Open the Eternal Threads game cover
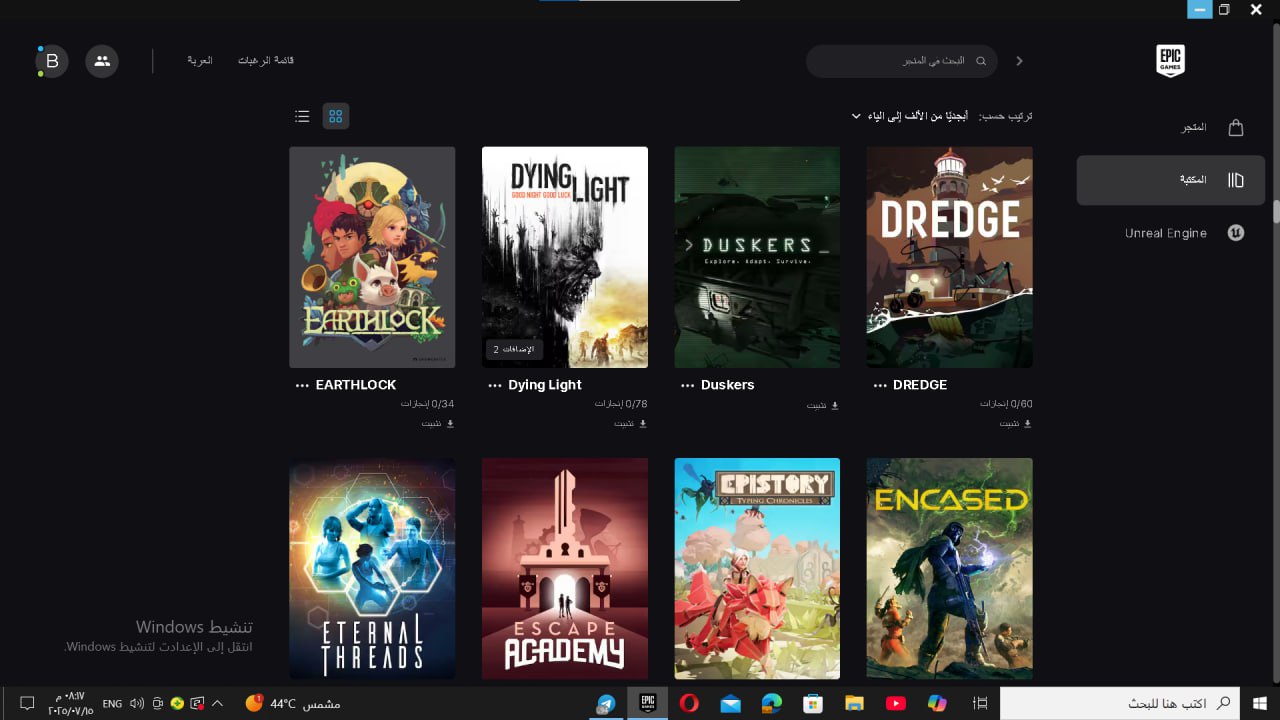The image size is (1280, 720). [372, 568]
